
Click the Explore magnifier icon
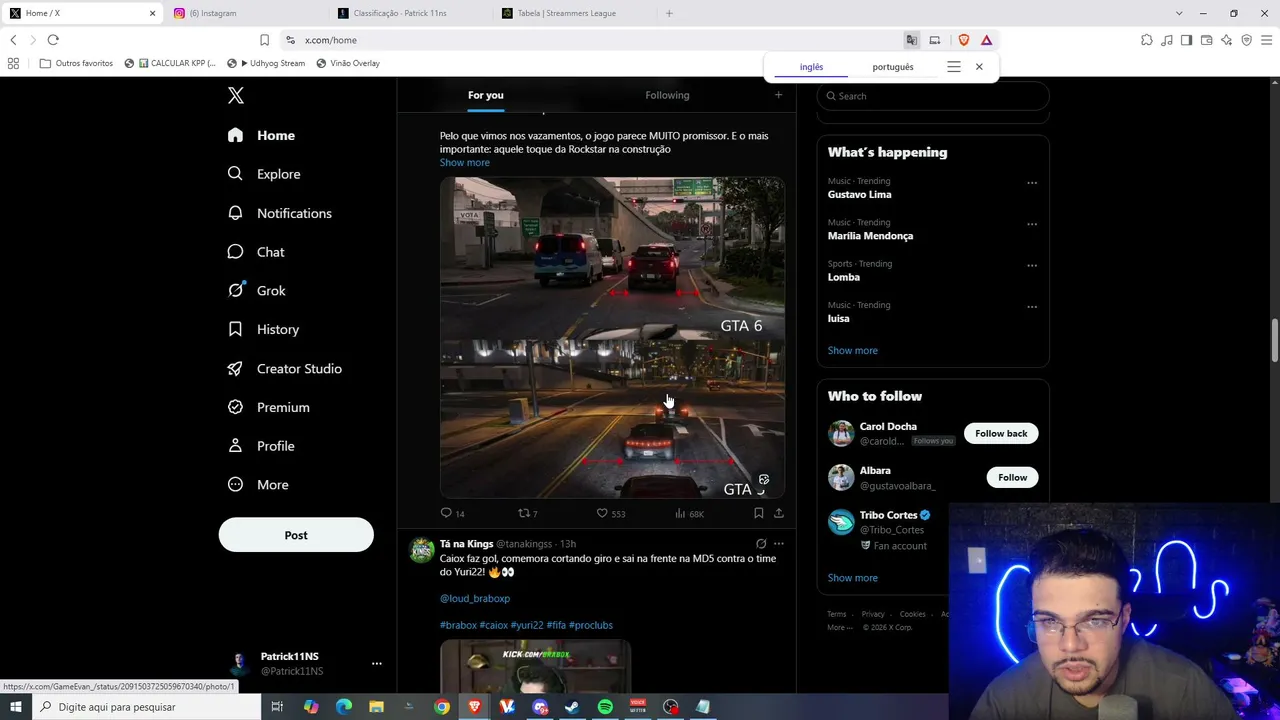pos(235,174)
